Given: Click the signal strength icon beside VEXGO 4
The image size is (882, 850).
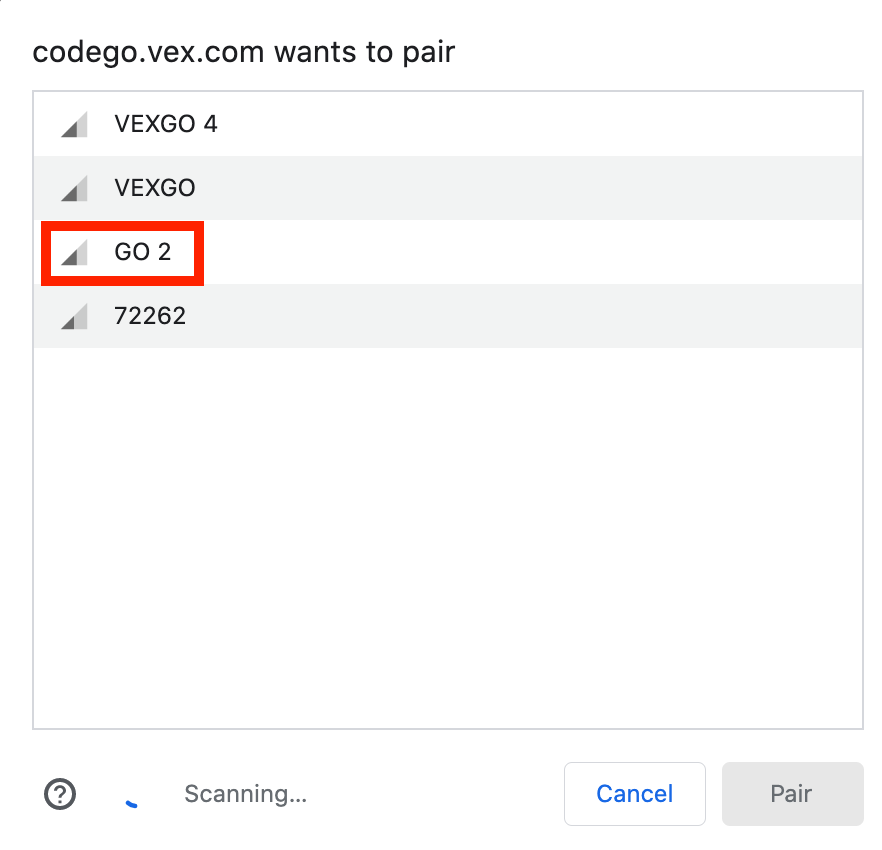Looking at the screenshot, I should click(x=74, y=124).
